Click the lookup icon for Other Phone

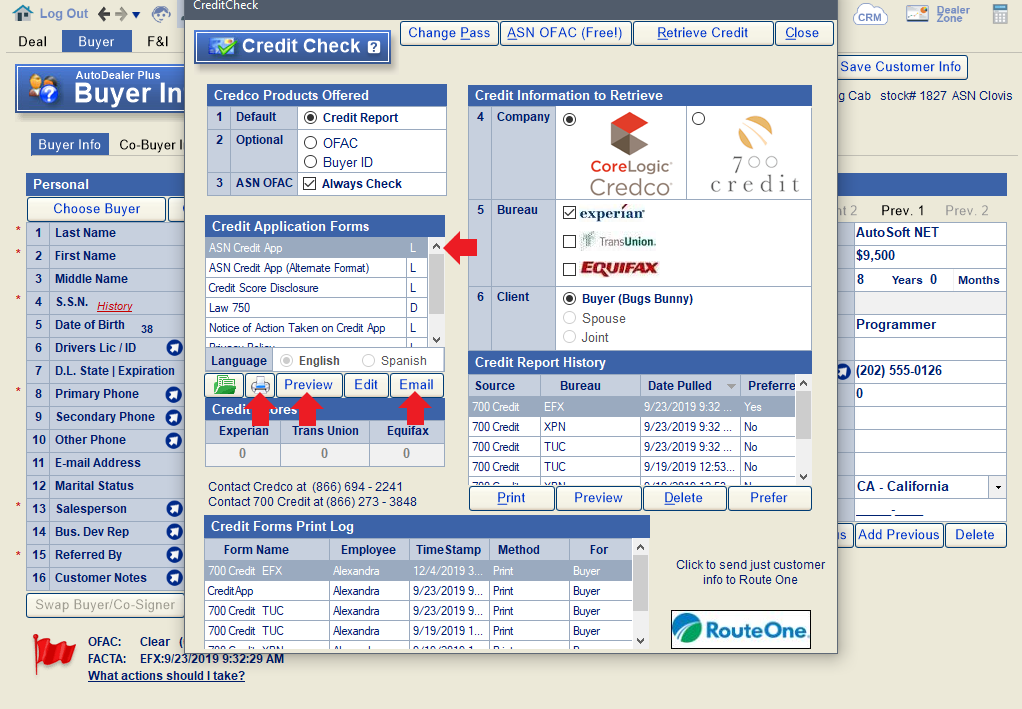point(173,440)
